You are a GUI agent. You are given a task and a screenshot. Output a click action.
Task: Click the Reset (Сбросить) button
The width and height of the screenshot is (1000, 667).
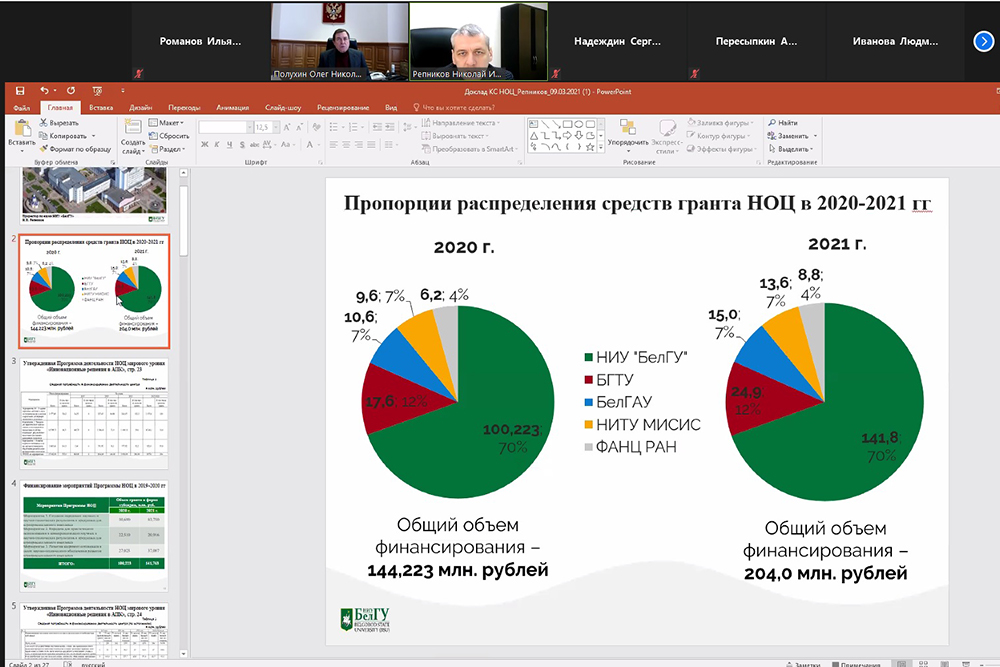[x=169, y=135]
